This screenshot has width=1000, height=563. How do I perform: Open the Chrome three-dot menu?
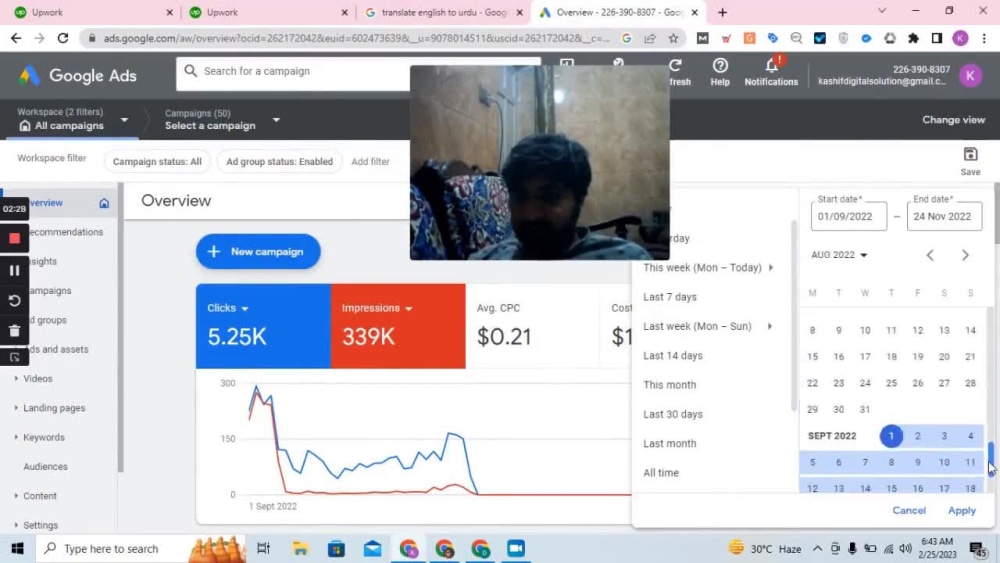[984, 38]
